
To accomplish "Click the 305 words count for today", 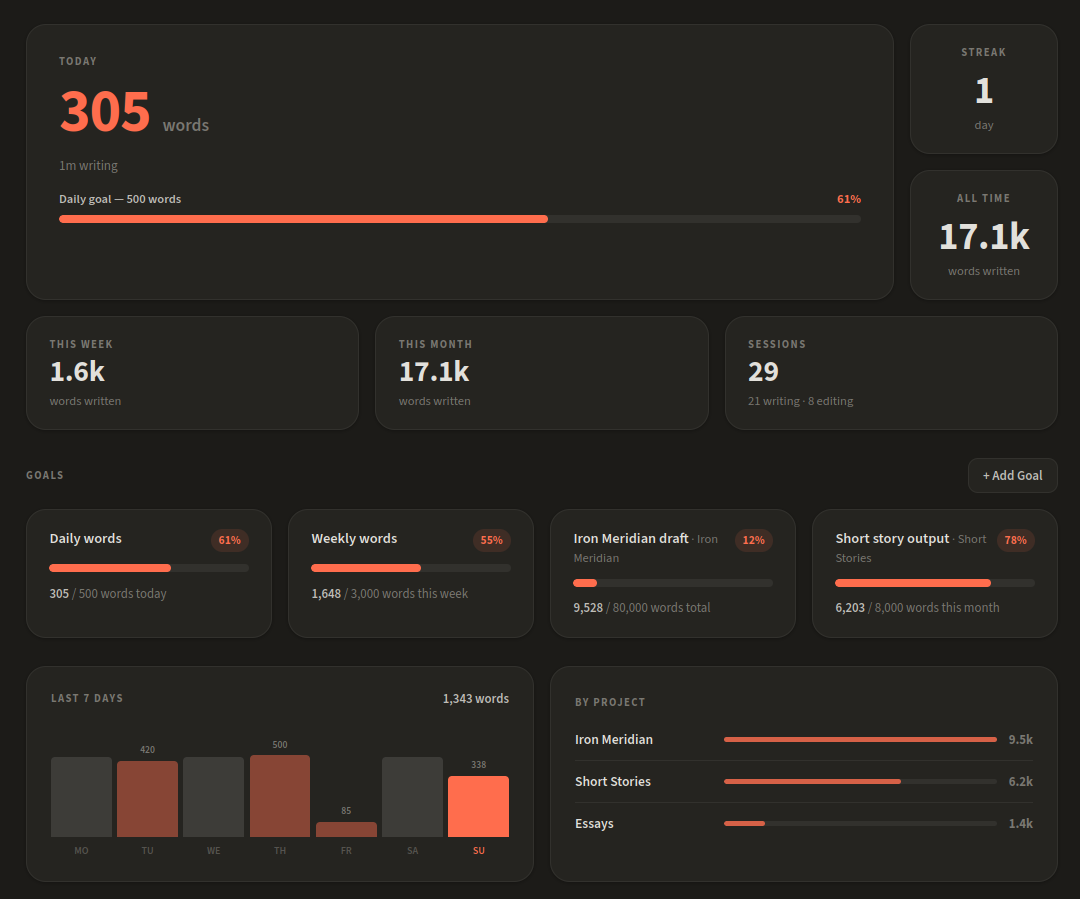I will coord(134,112).
